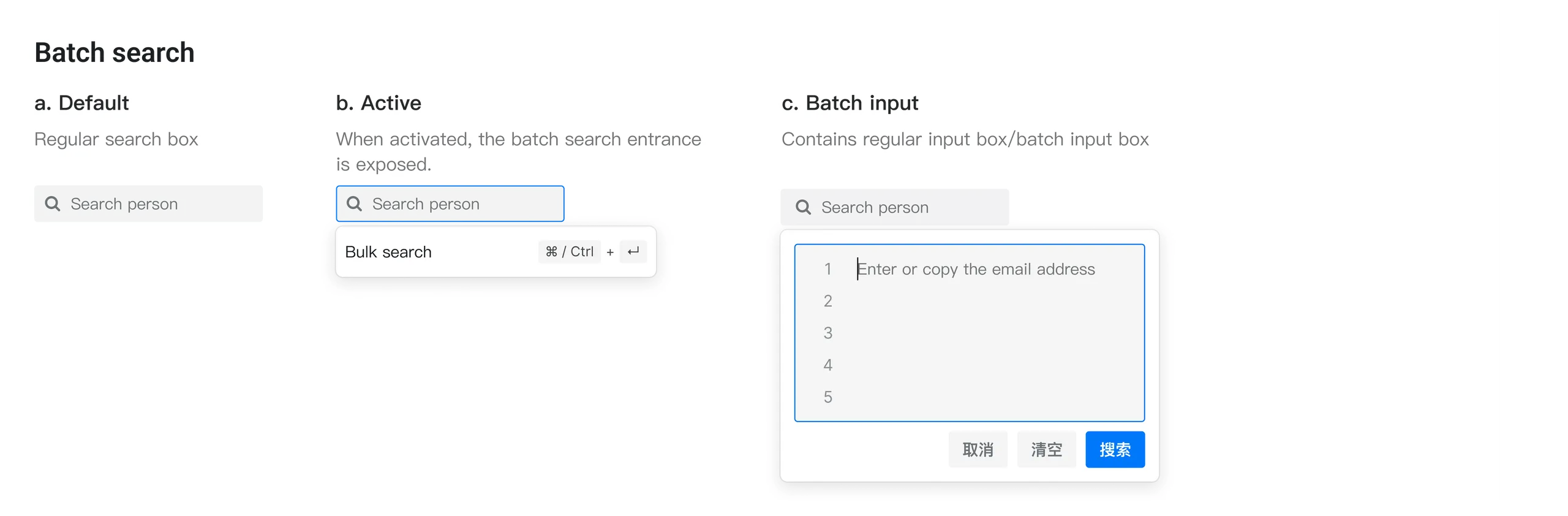This screenshot has width=1568, height=516.
Task: Click line number 4 in the batch input
Action: tap(828, 365)
